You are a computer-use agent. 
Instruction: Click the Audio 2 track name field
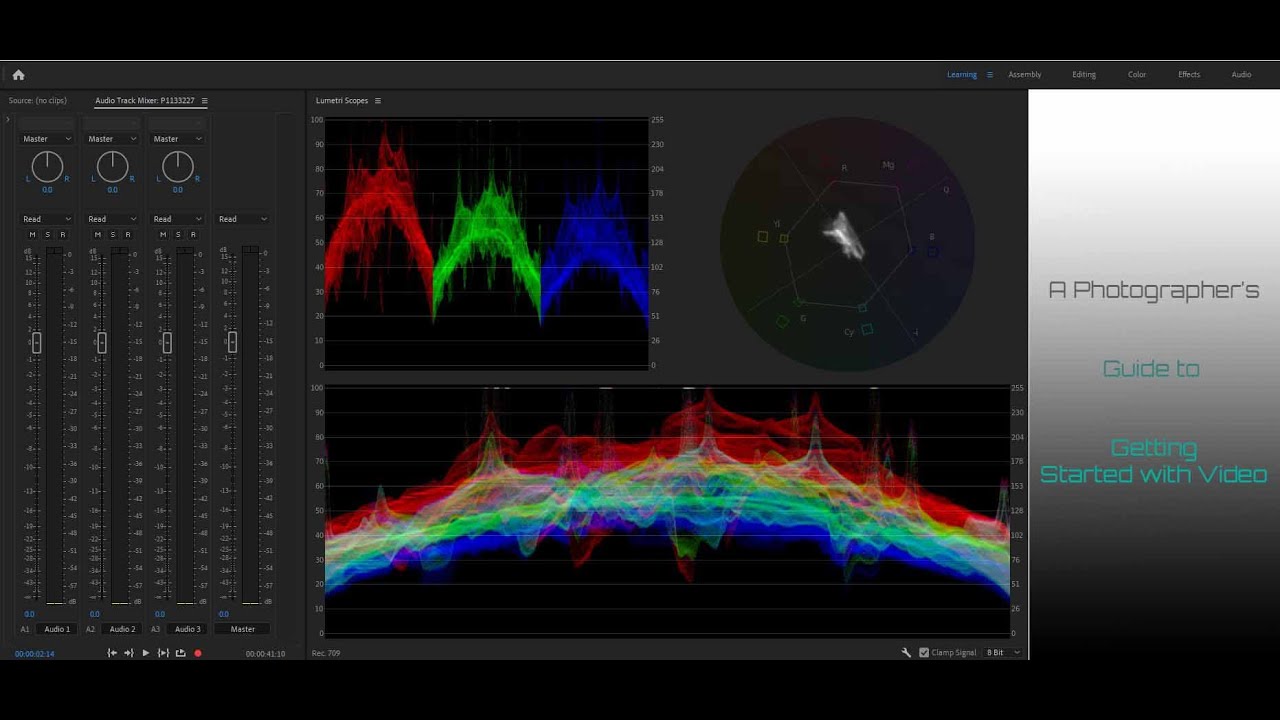[122, 629]
